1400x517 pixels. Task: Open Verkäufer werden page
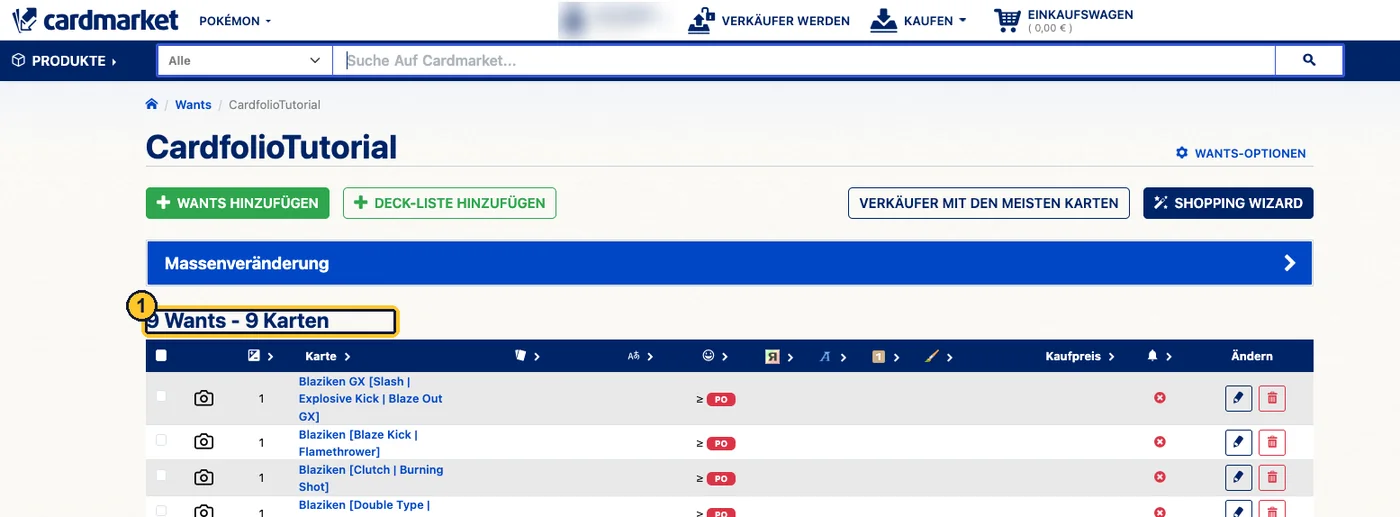coord(769,20)
